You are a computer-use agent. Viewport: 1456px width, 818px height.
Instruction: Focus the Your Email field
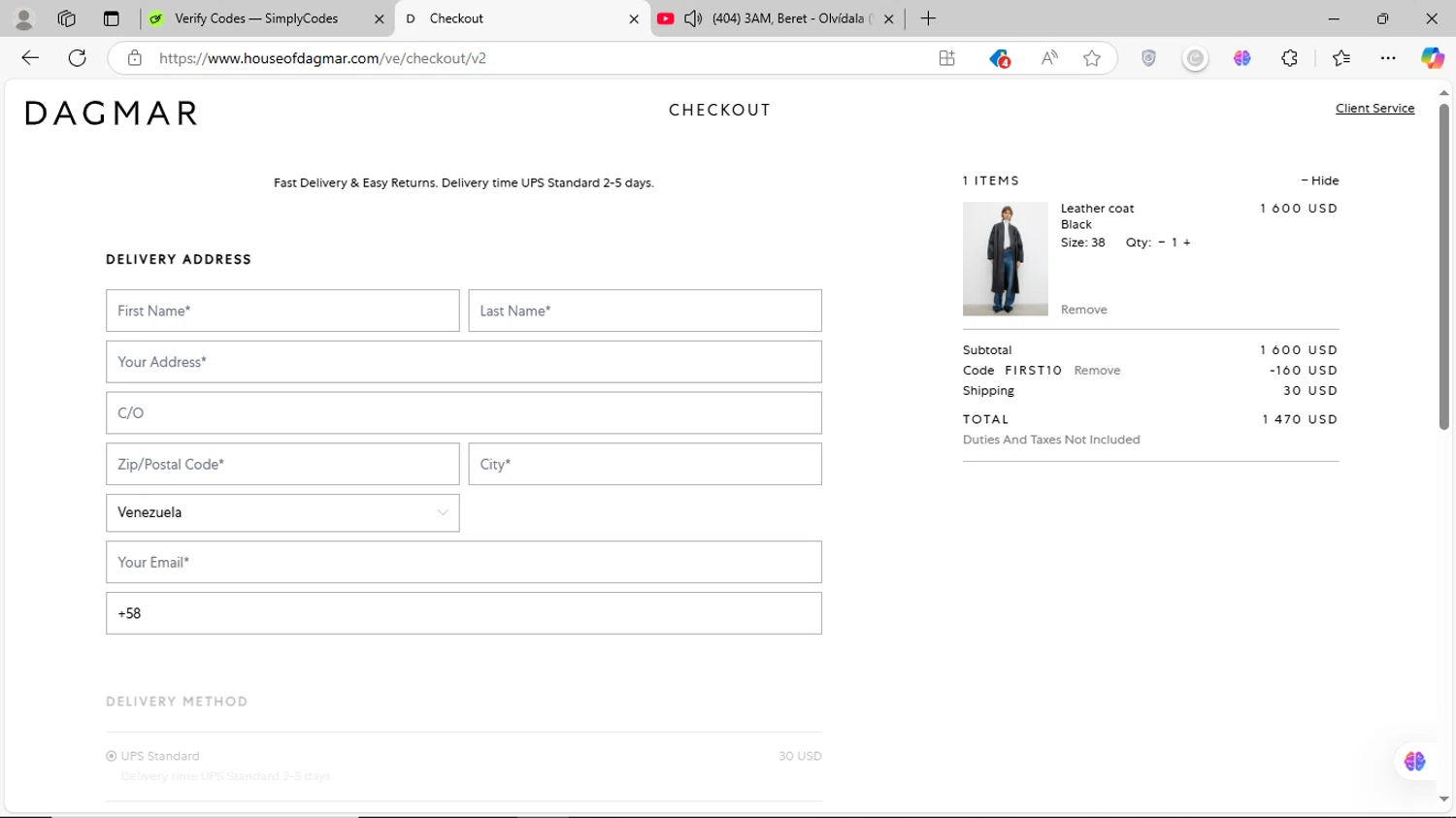tap(464, 562)
